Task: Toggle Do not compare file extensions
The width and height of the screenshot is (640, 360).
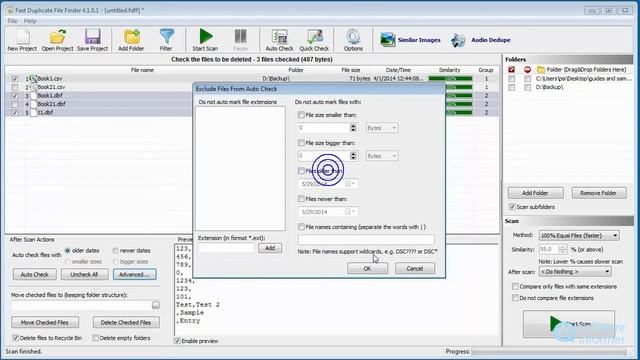Action: tap(515, 298)
